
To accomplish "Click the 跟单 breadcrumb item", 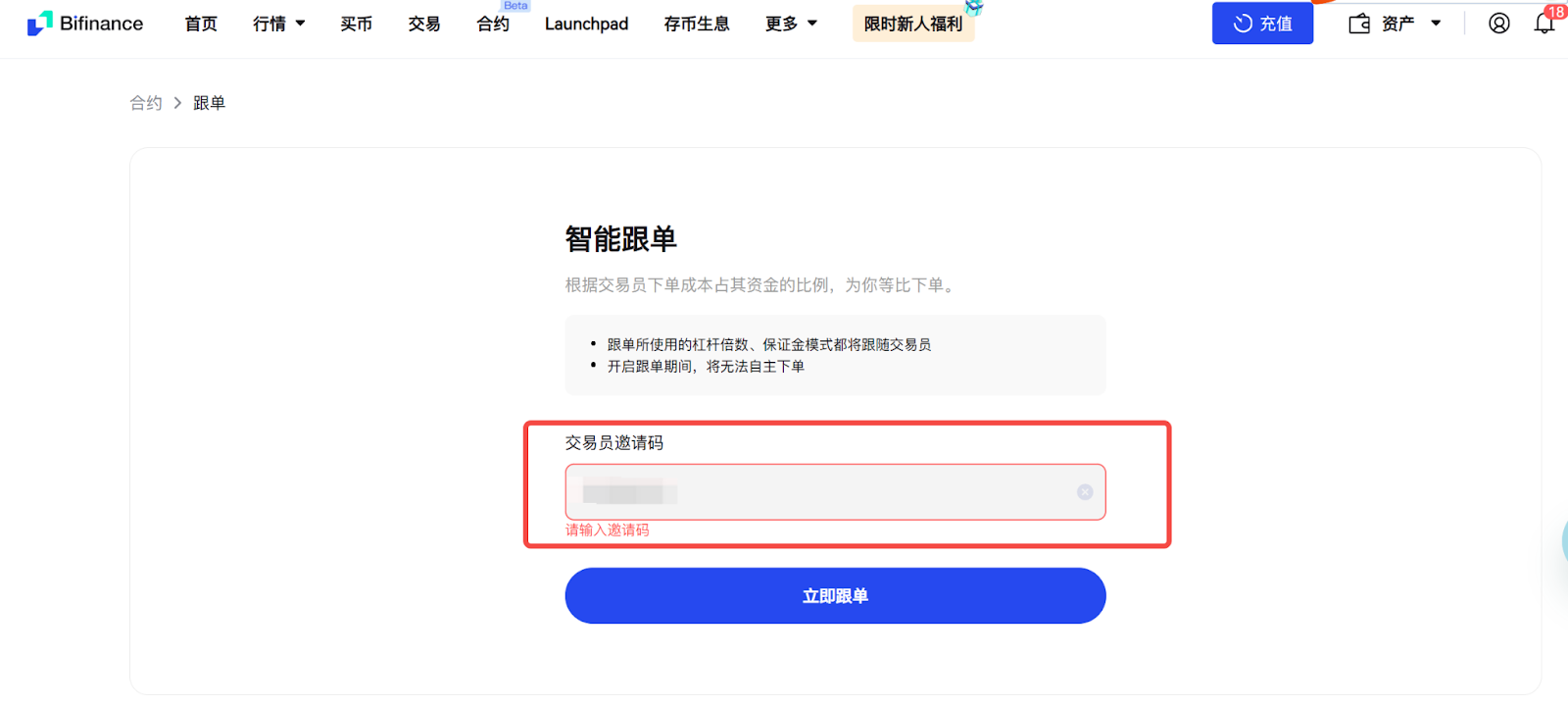I will tap(209, 103).
